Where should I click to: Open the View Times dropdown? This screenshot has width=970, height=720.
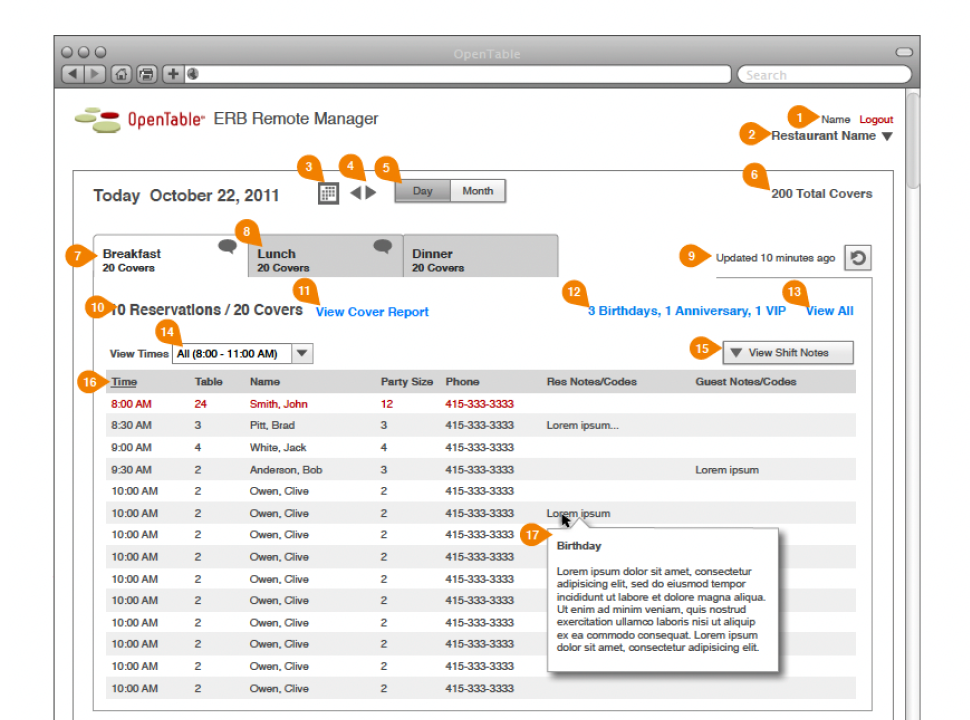tap(302, 353)
